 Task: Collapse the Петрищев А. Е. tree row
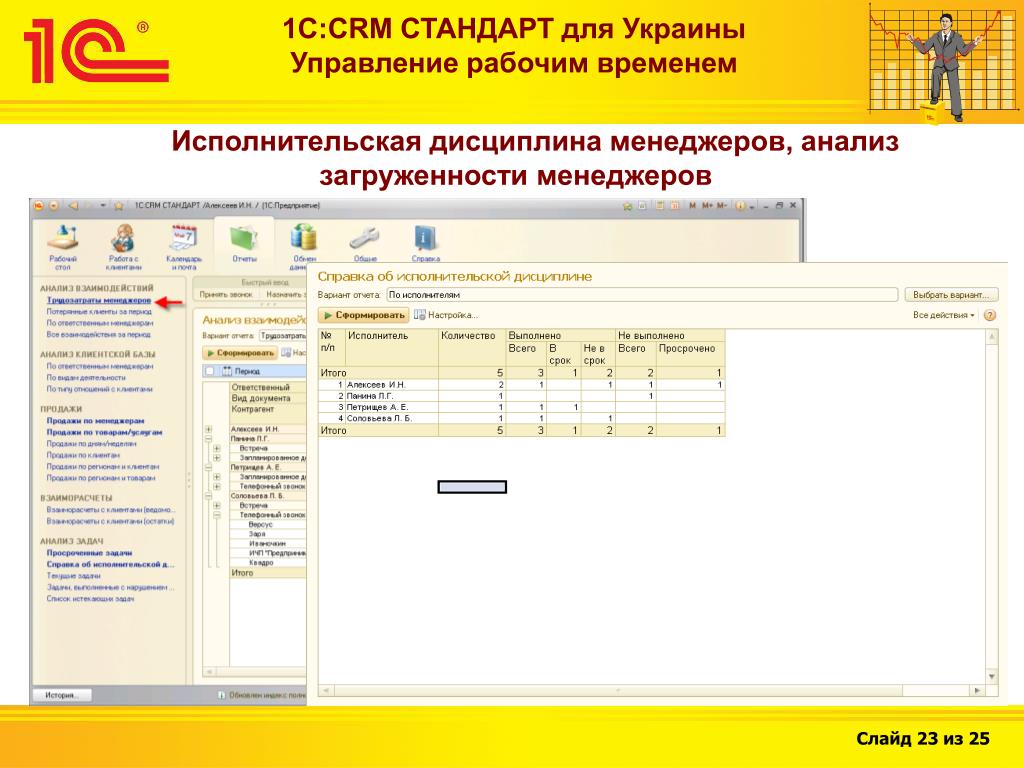(x=208, y=468)
